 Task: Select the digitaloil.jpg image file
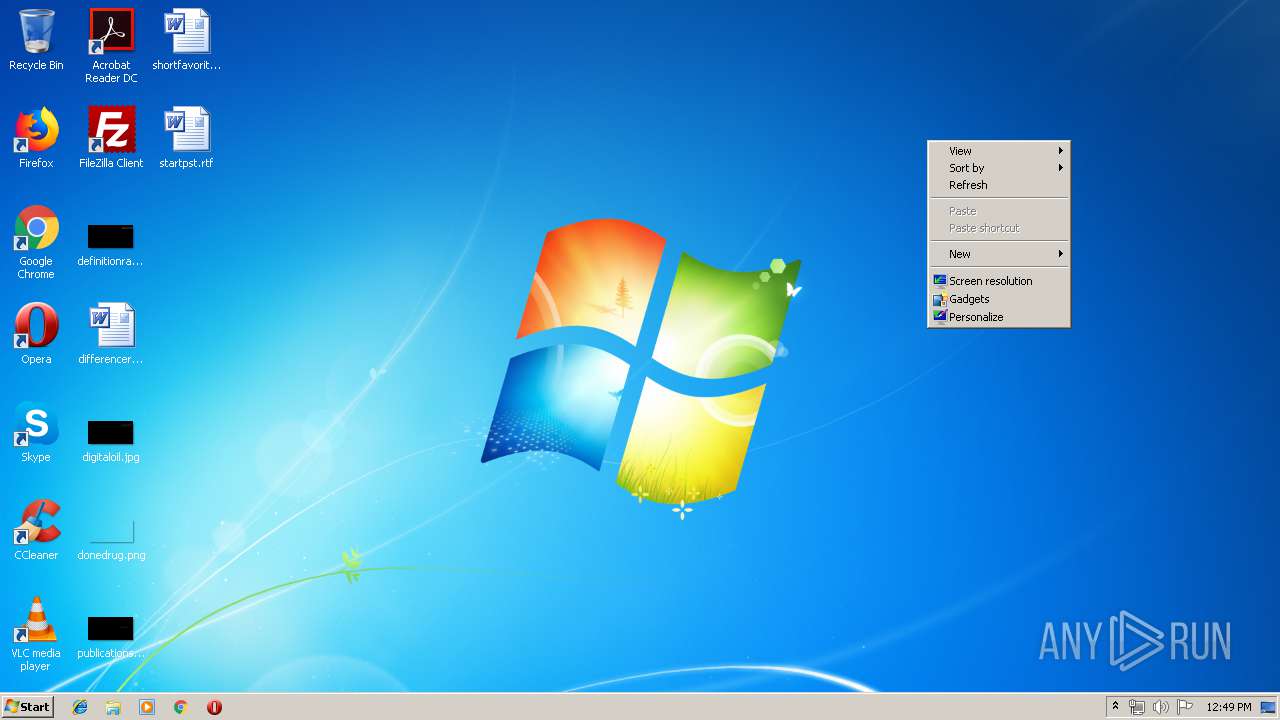pyautogui.click(x=111, y=441)
